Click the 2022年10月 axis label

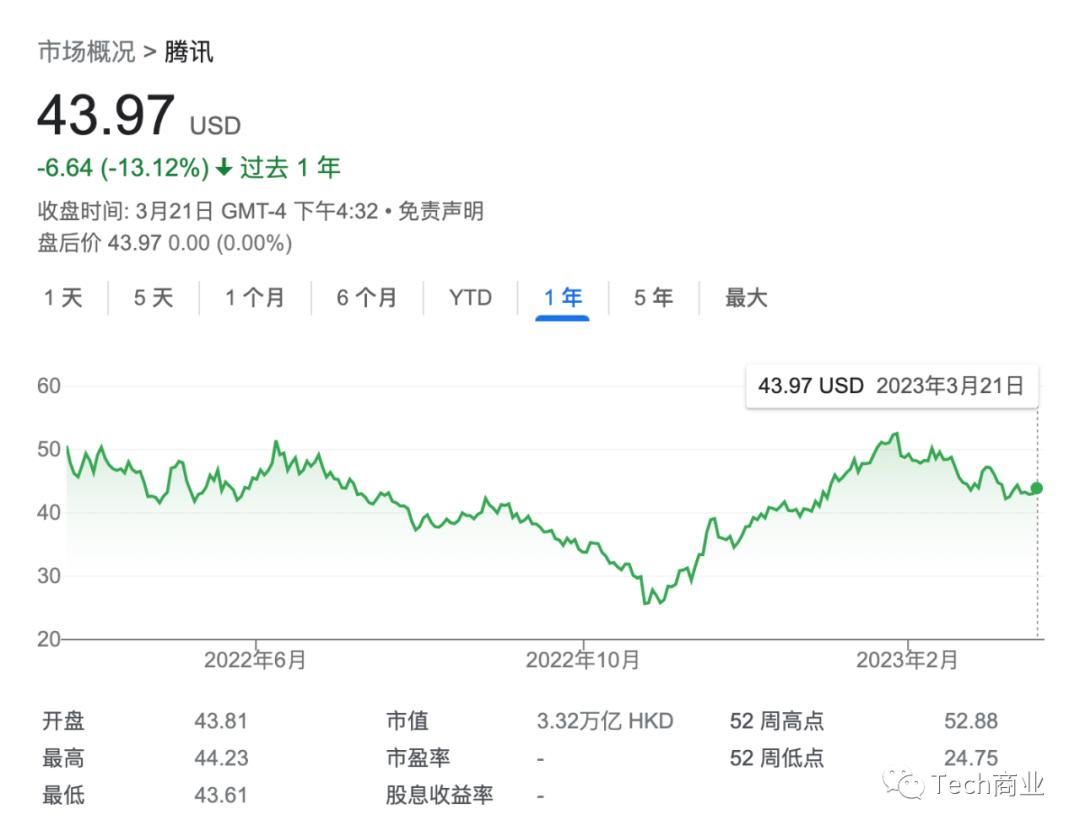tap(583, 660)
